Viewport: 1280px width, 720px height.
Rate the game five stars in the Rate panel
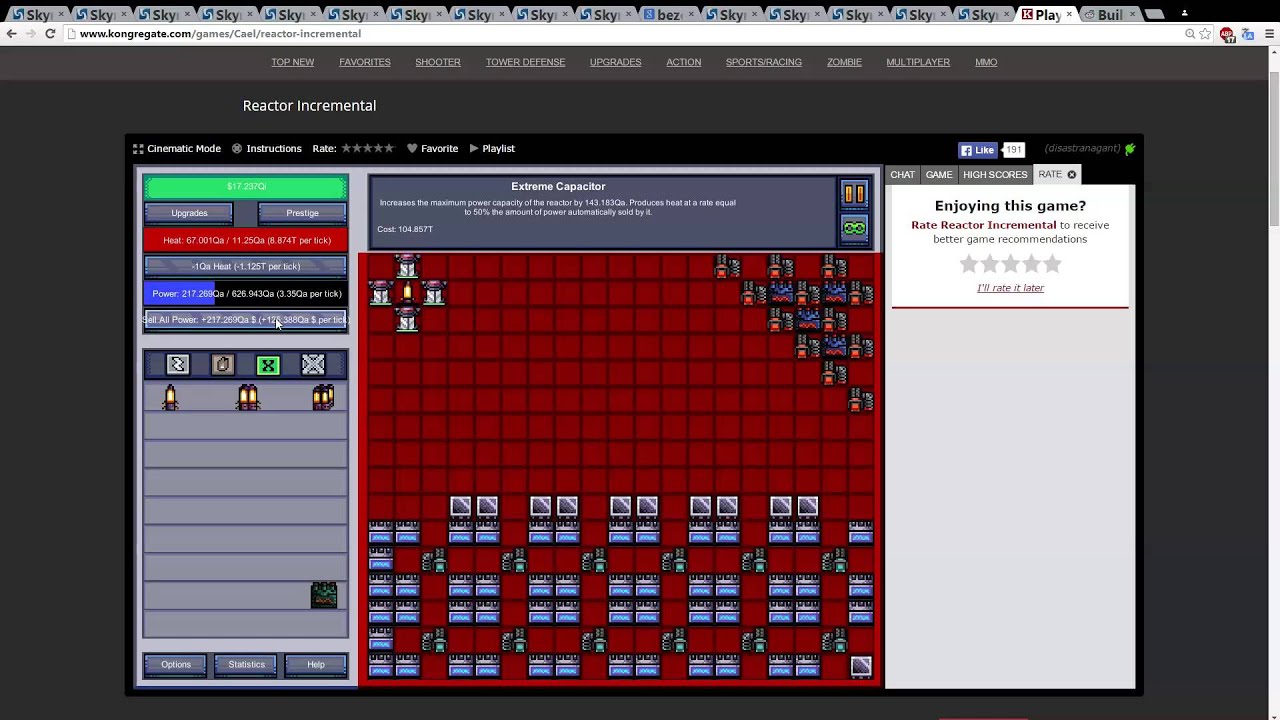point(1053,264)
